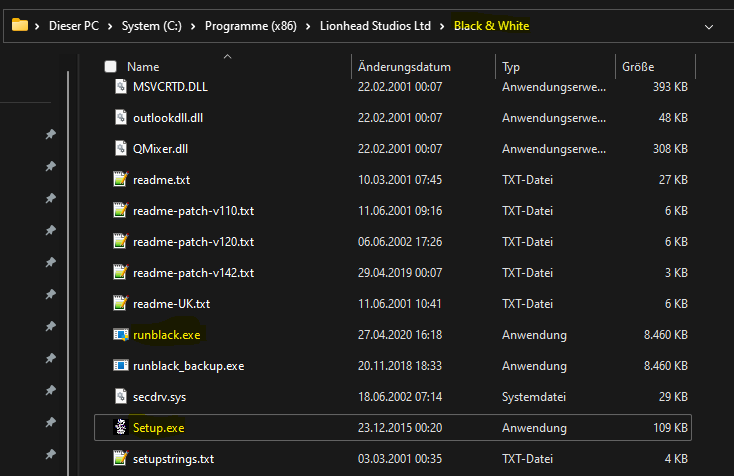Click the readme-patch-v142.txt file icon
This screenshot has height=476, width=734.
(120, 273)
